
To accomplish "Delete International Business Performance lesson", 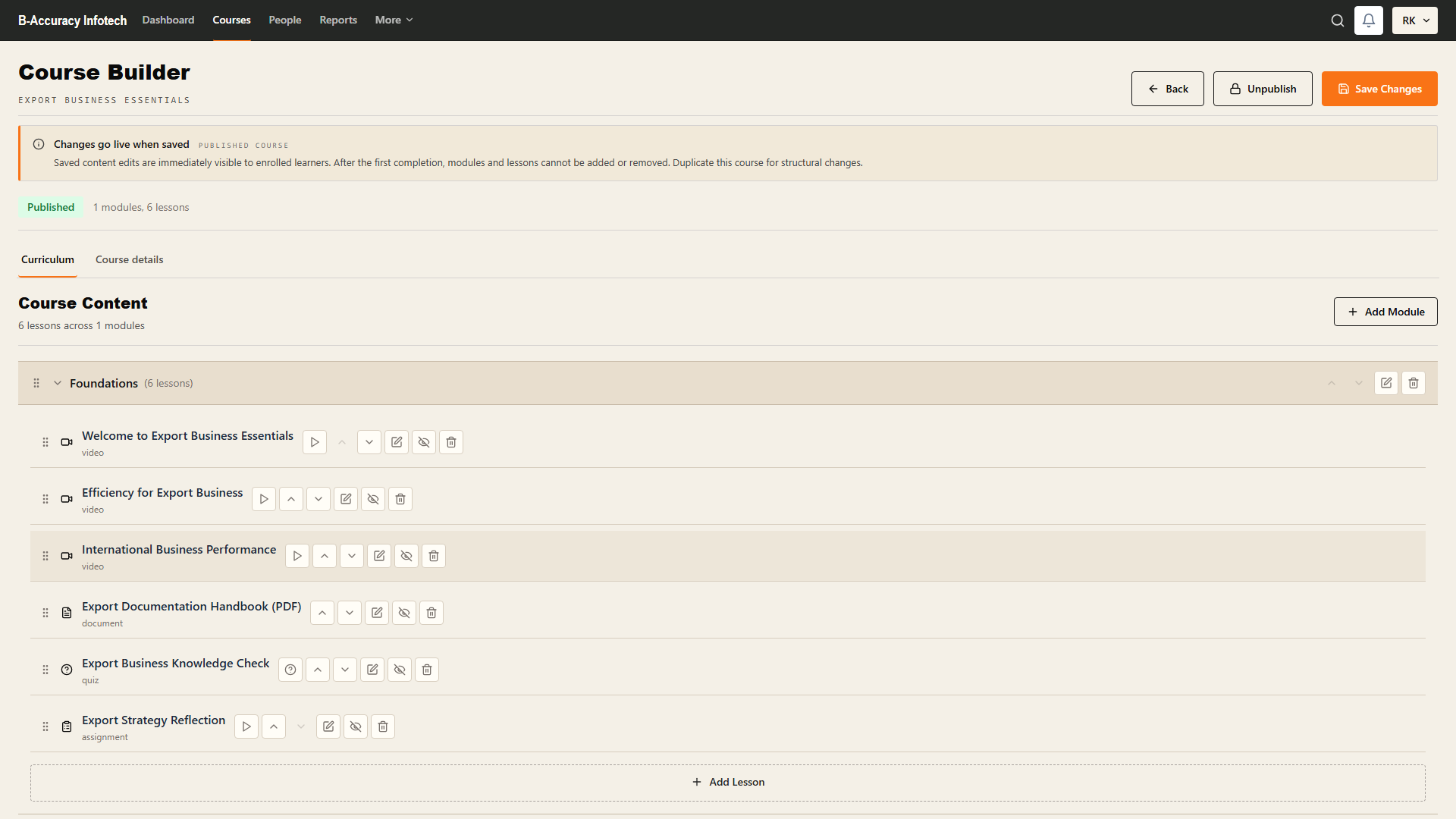I will pyautogui.click(x=434, y=556).
